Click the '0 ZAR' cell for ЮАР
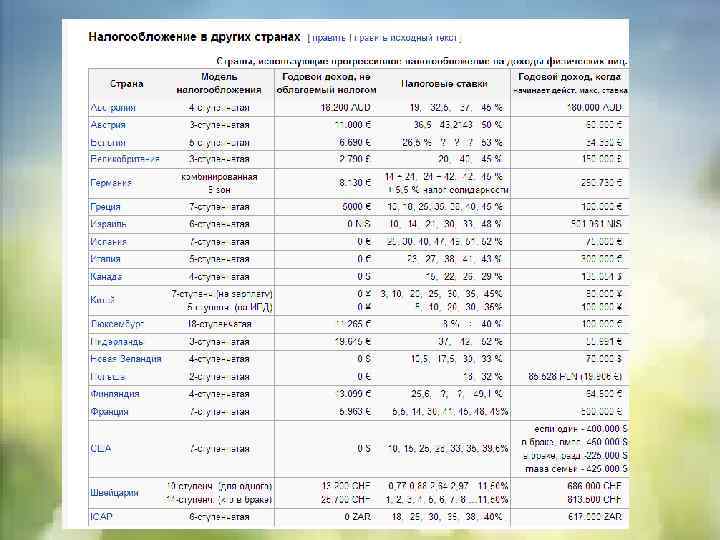Image resolution: width=720 pixels, height=540 pixels. [x=357, y=517]
